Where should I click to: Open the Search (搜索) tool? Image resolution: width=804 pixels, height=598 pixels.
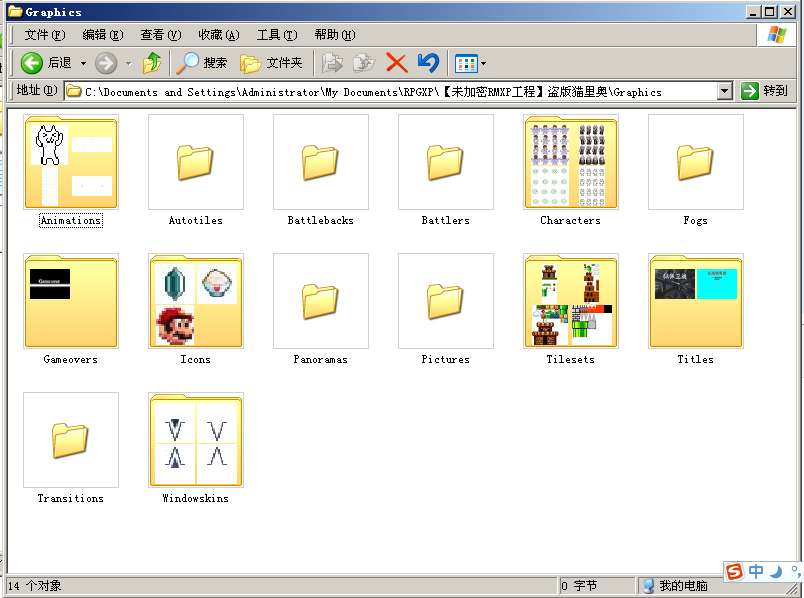point(202,63)
